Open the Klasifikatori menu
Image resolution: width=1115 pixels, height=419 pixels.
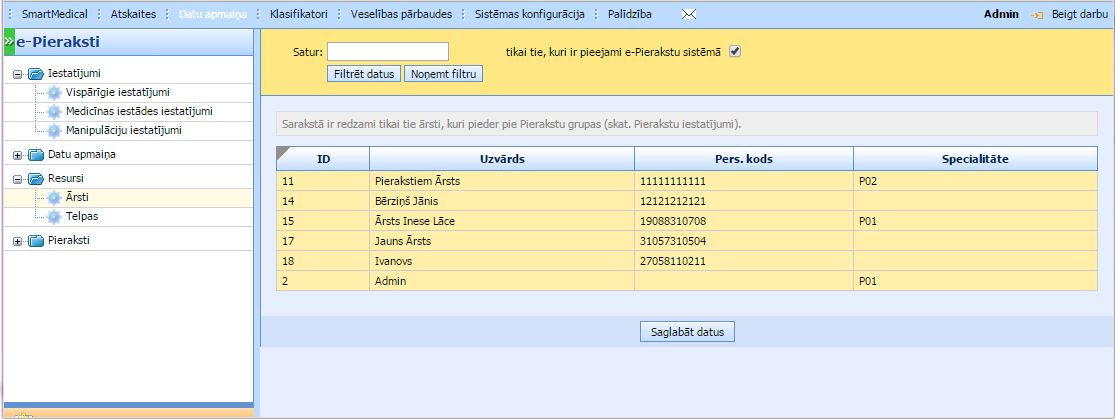[298, 15]
